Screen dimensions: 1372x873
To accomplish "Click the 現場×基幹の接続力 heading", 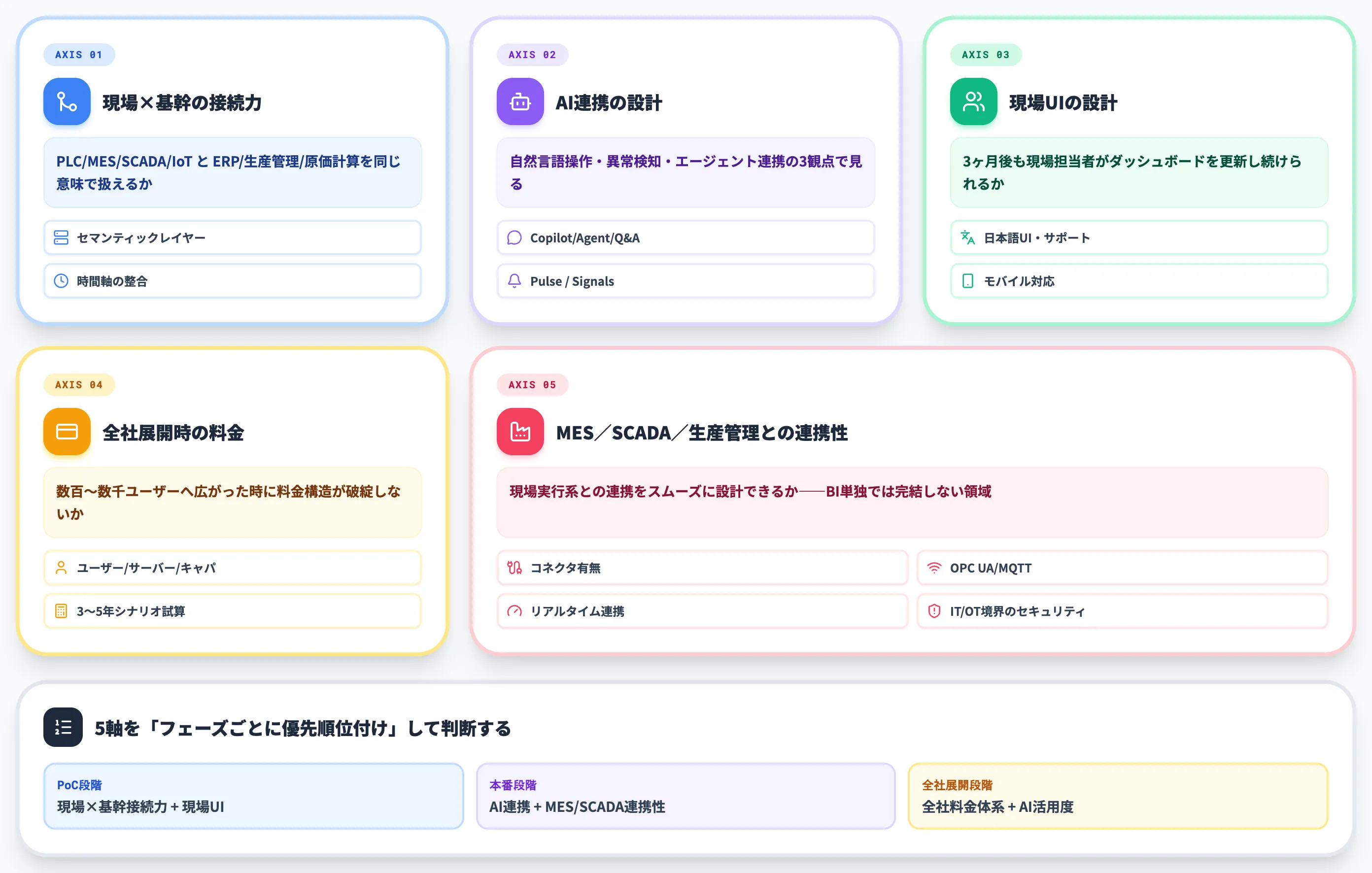I will coord(182,102).
